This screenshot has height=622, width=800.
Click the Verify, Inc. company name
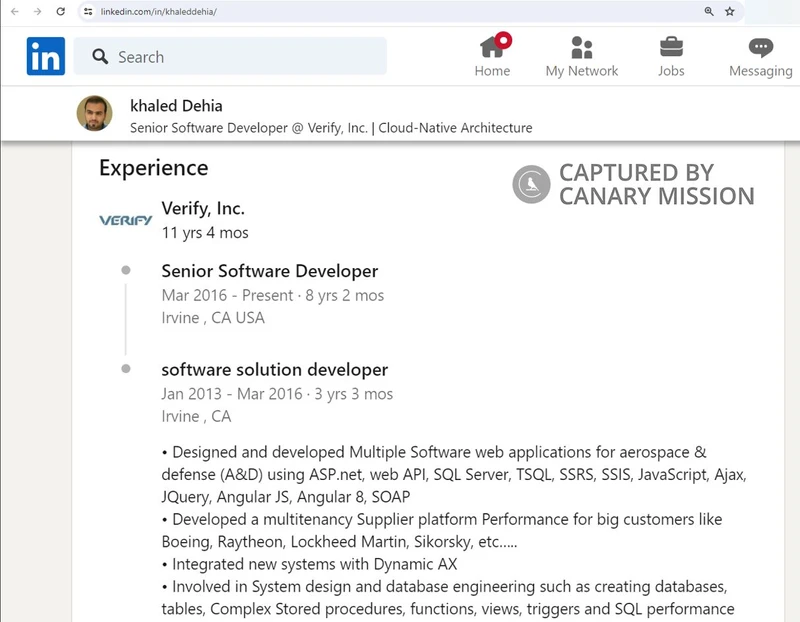203,208
